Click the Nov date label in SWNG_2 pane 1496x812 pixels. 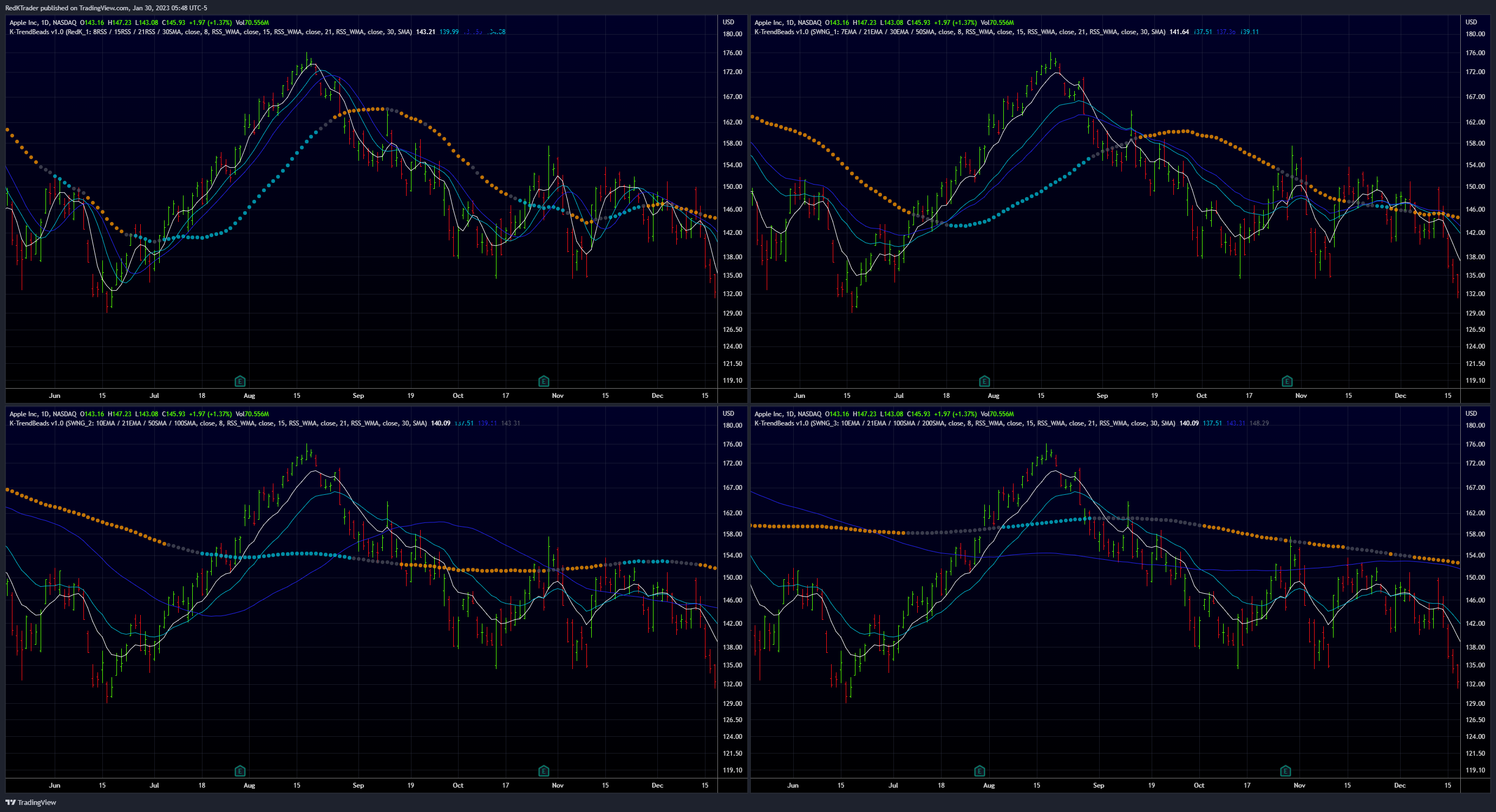[558, 785]
